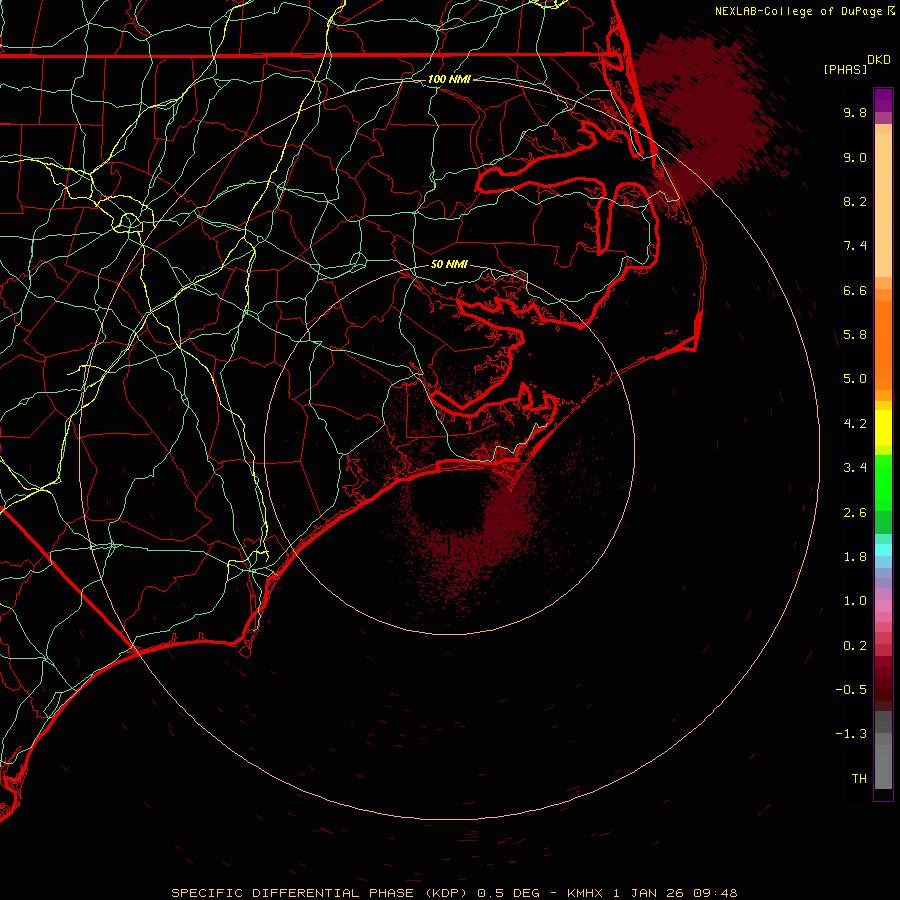Screen dimensions: 900x900
Task: Click the 1.0 scale value
Action: click(x=855, y=601)
